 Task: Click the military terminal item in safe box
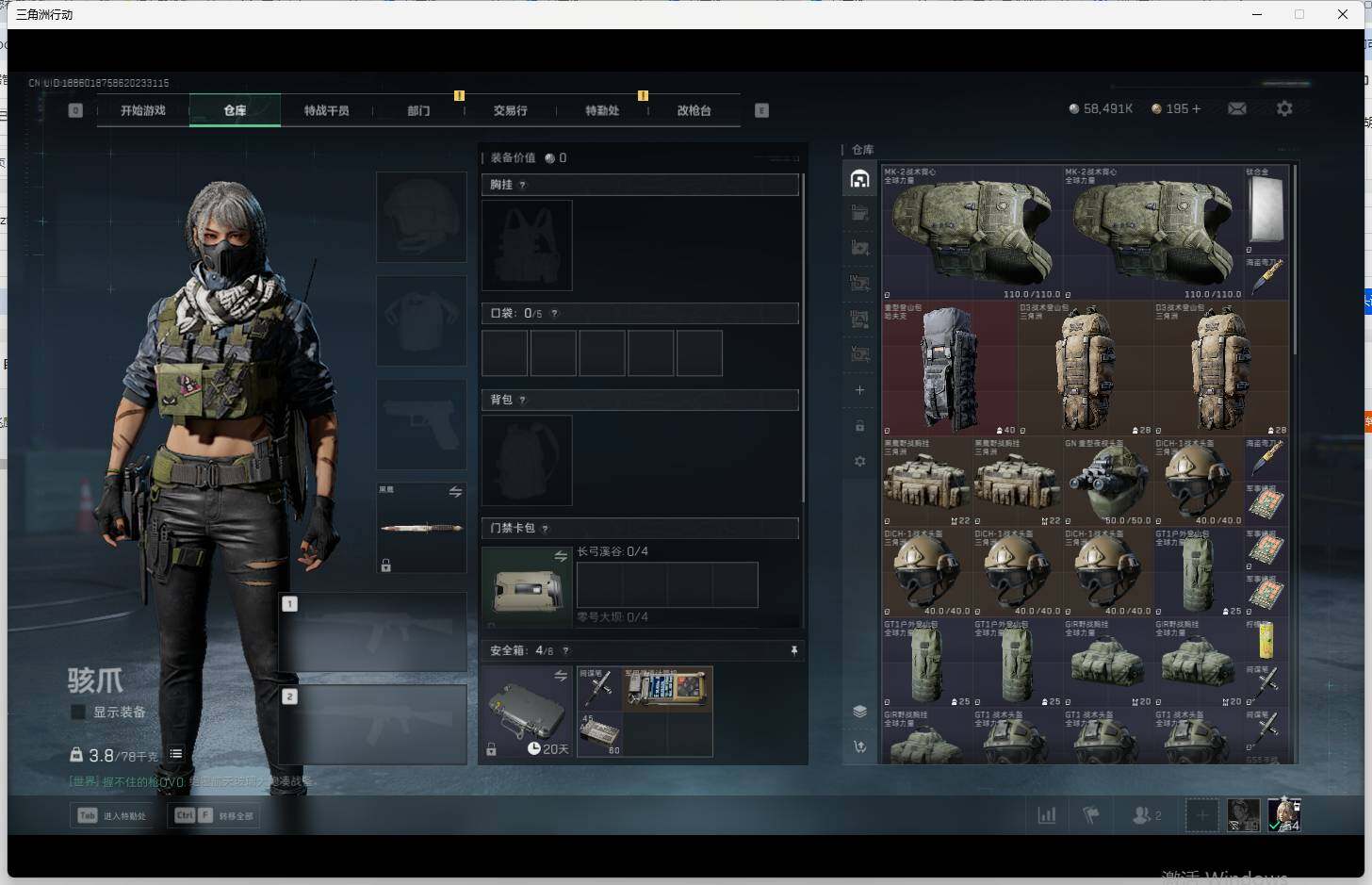pos(667,688)
